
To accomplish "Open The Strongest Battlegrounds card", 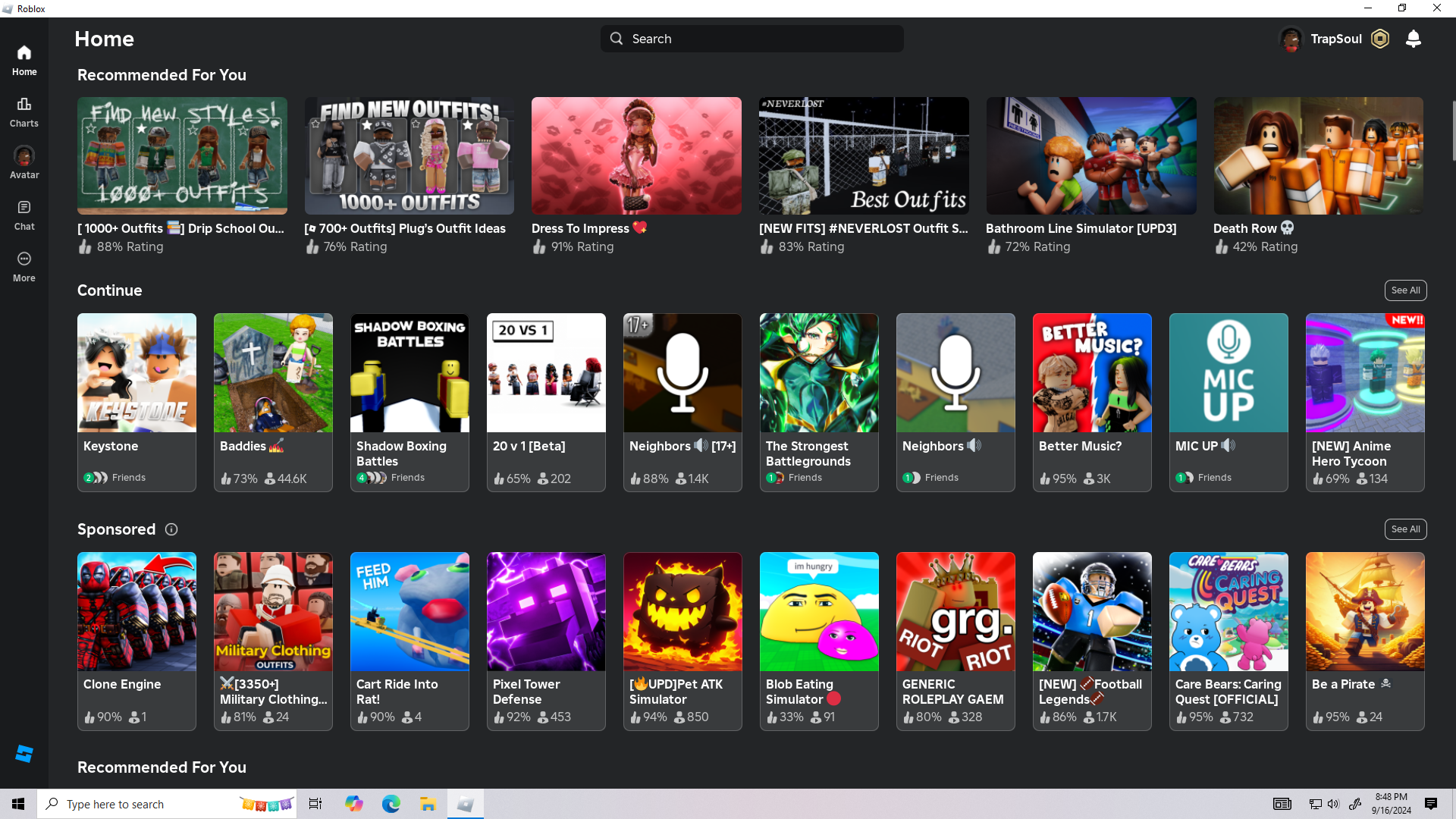I will 819,402.
